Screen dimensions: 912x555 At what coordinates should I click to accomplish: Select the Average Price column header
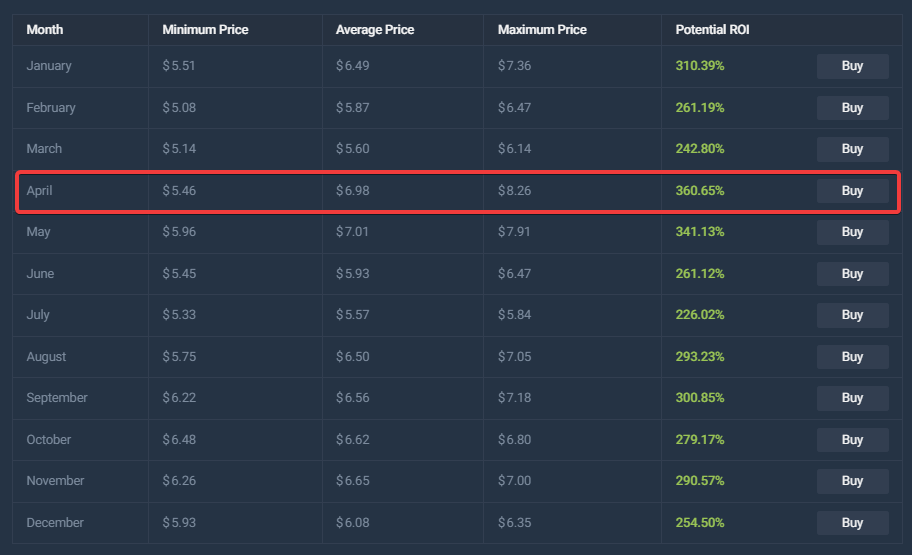(x=375, y=29)
